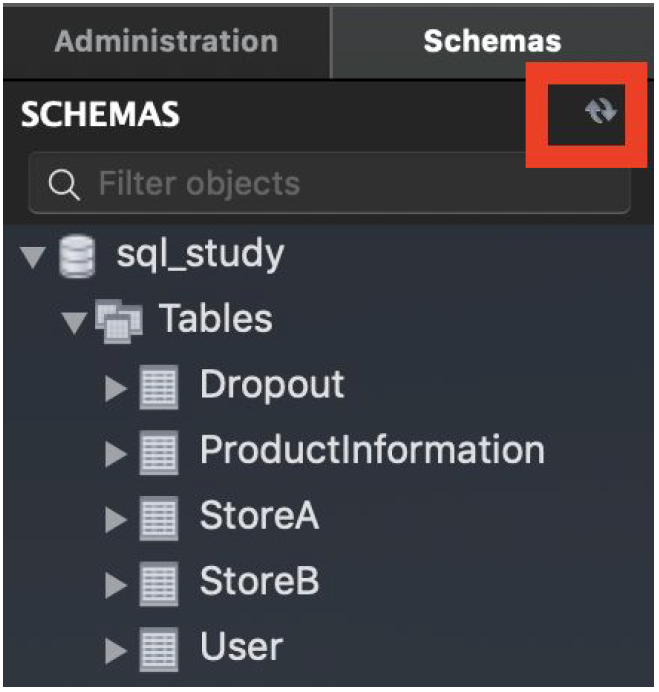The image size is (659, 692).
Task: Click the magnifier icon in filter box
Action: point(64,184)
